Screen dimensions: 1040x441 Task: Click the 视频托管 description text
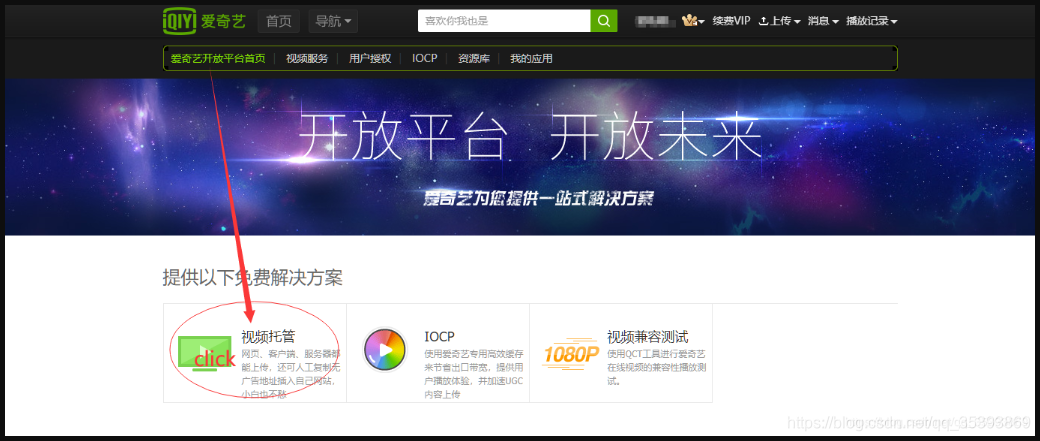(x=292, y=374)
